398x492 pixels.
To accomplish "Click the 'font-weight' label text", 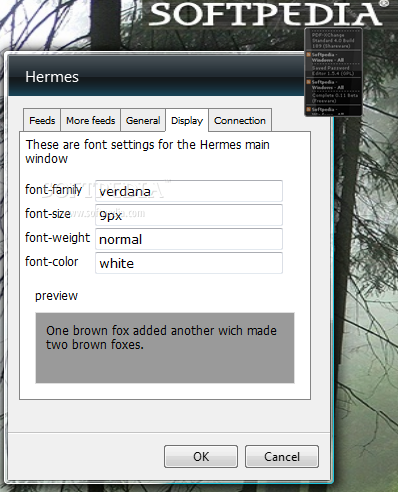I will [57, 238].
